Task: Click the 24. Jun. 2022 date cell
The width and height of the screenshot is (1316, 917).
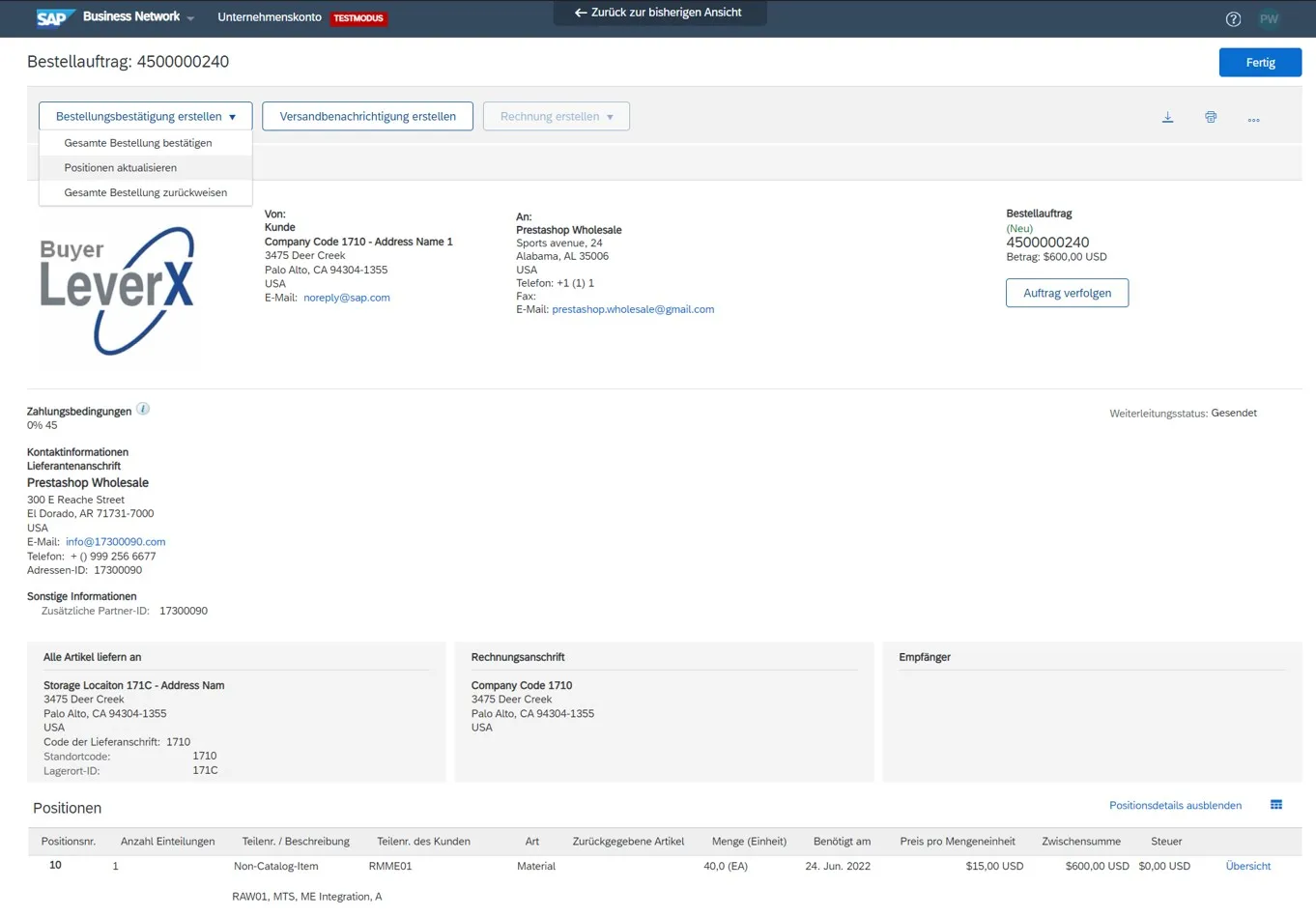Action: [x=838, y=867]
